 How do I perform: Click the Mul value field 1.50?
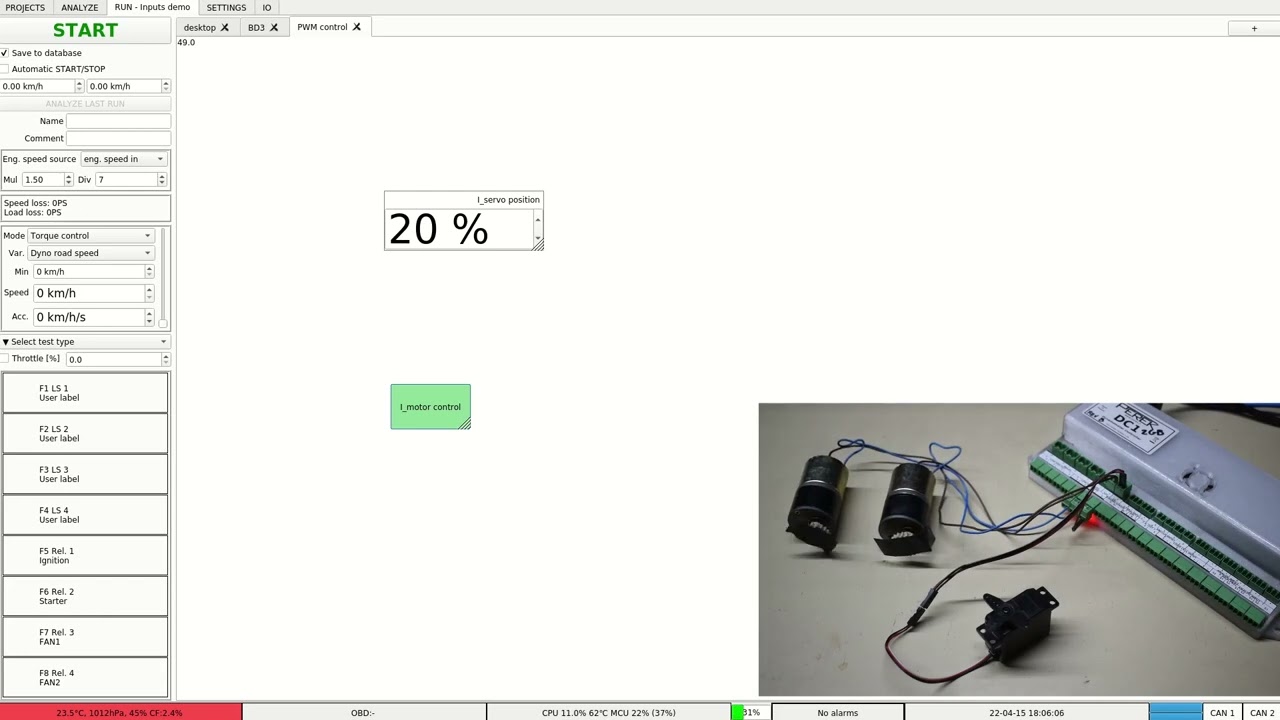pyautogui.click(x=42, y=180)
